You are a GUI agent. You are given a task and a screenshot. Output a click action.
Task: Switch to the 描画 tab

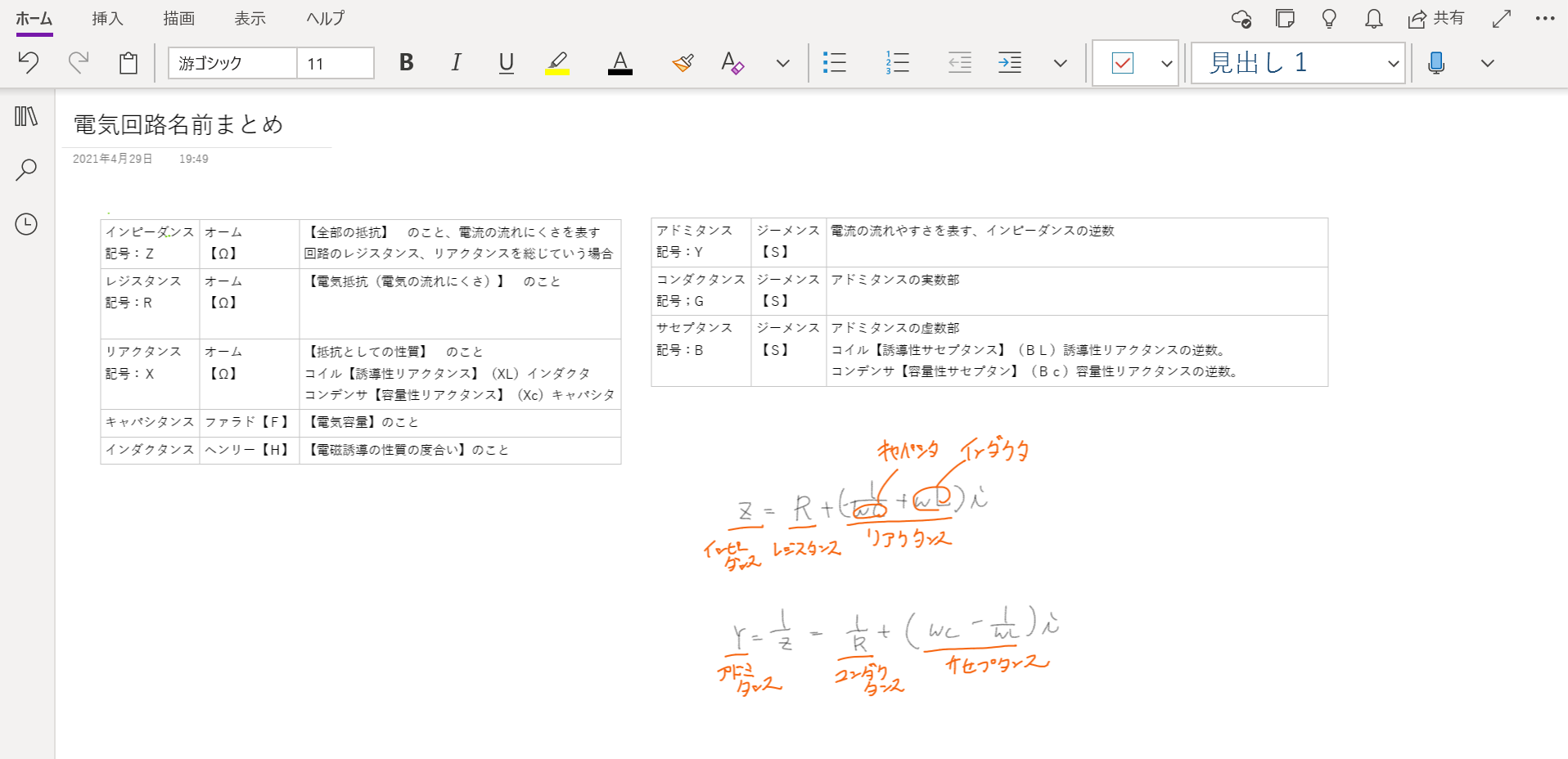click(x=178, y=19)
